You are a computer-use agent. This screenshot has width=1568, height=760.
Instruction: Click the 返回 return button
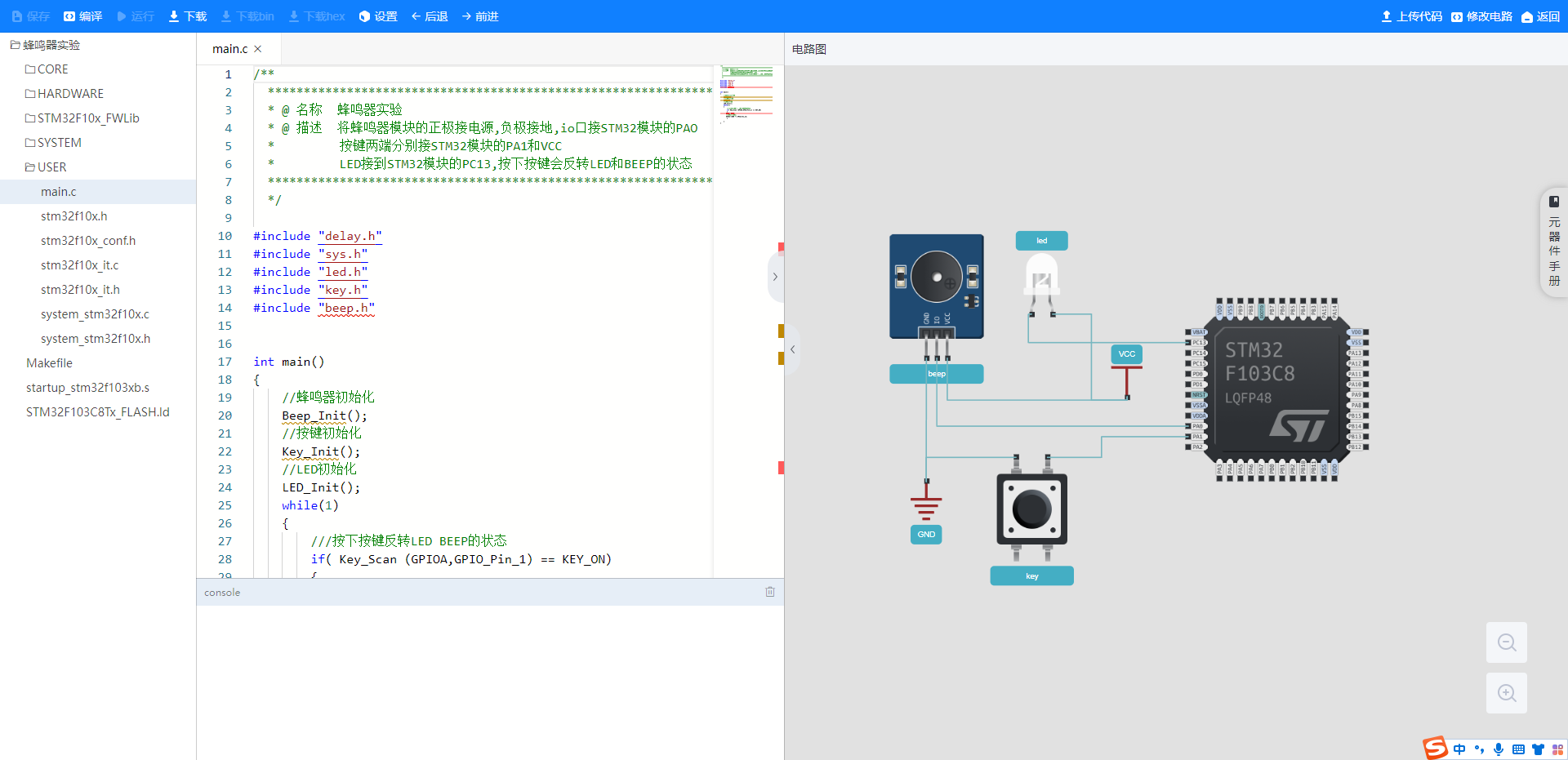coord(1540,16)
